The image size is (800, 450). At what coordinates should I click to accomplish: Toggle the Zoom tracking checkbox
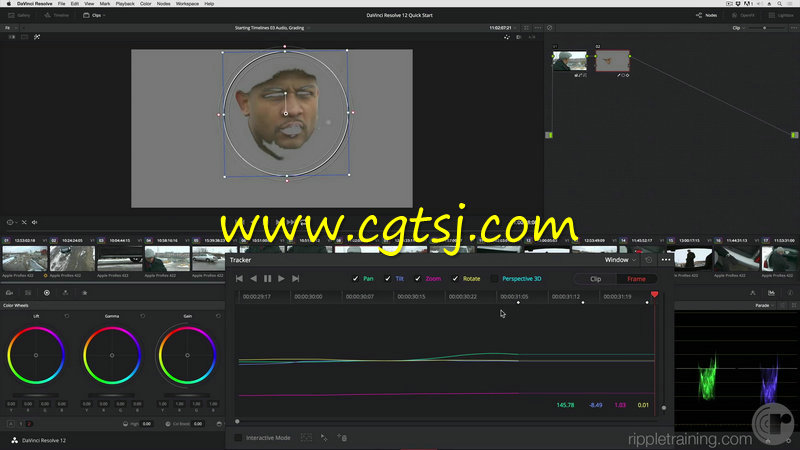click(x=418, y=279)
